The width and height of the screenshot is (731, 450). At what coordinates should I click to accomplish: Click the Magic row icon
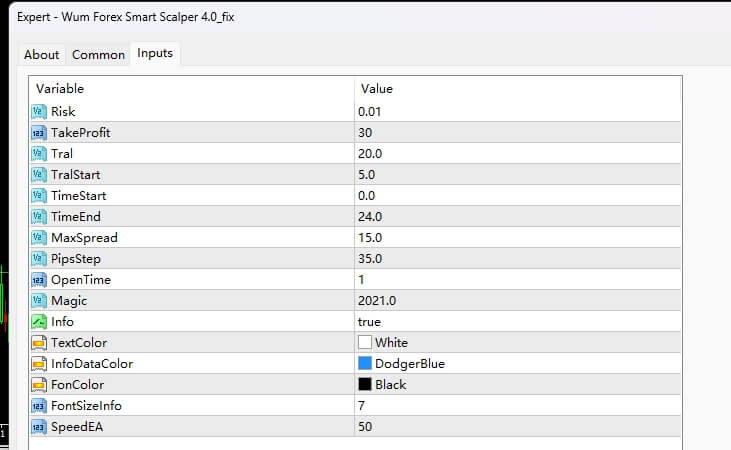[x=39, y=300]
